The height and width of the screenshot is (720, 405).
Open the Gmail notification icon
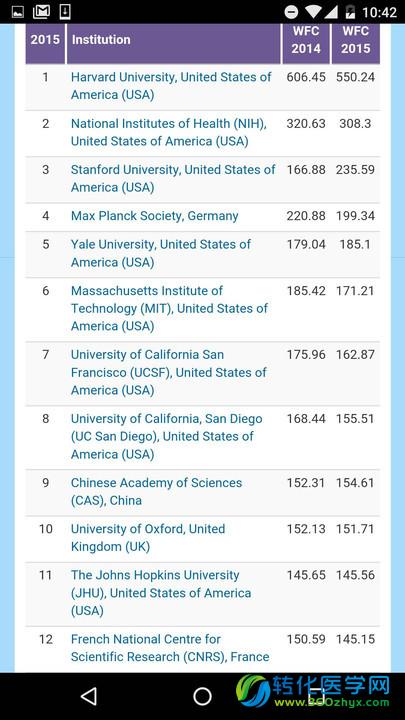point(41,11)
